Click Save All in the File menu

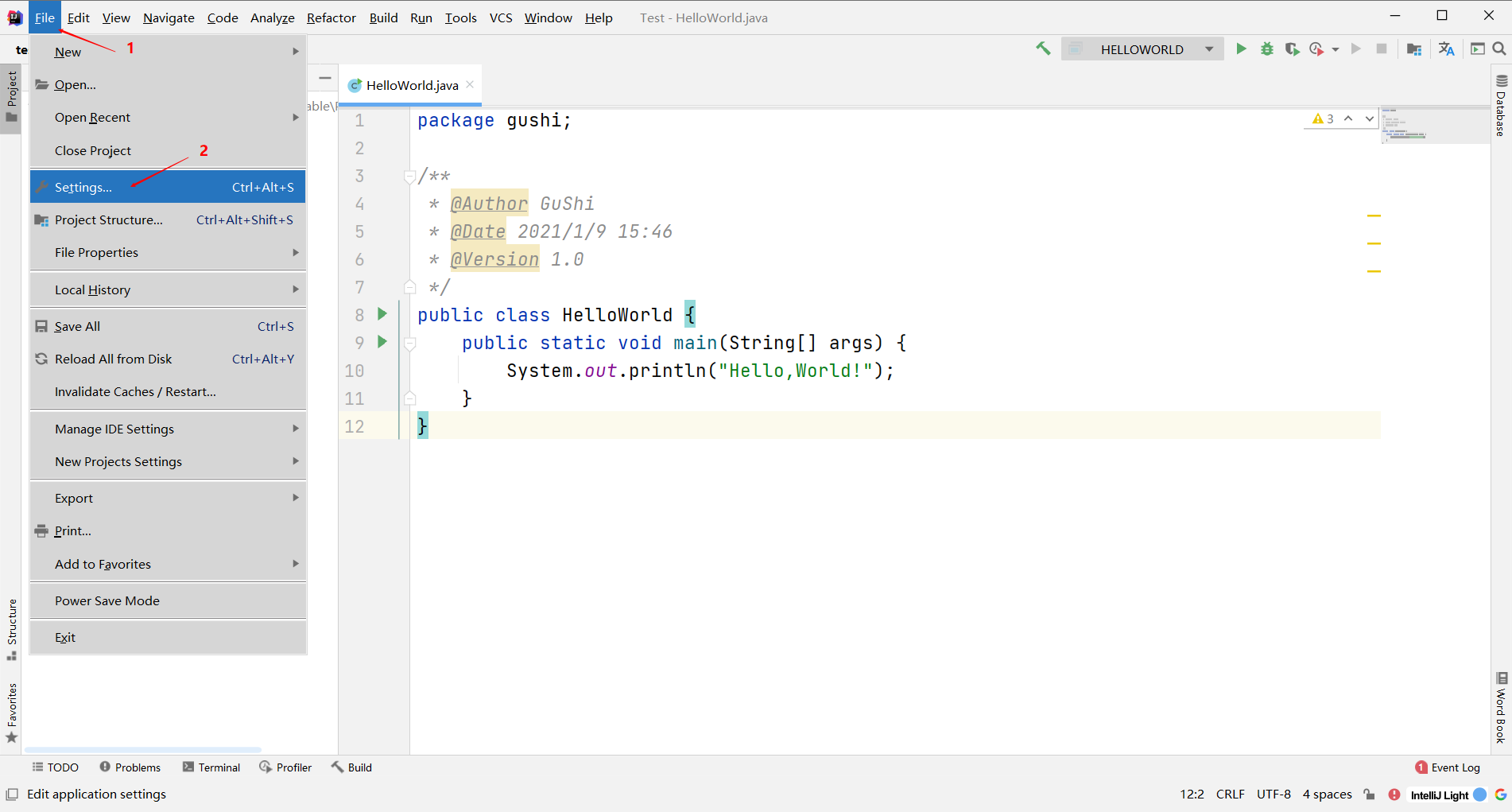tap(168, 327)
